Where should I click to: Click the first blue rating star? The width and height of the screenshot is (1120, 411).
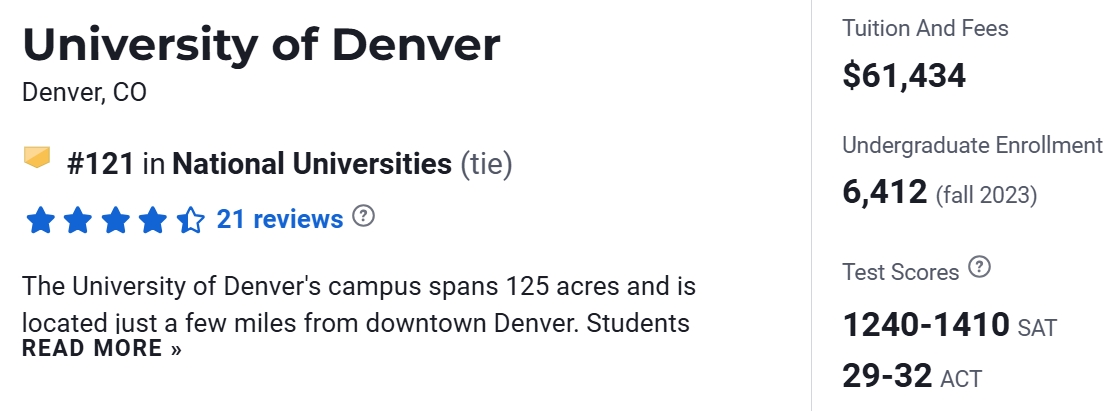tap(39, 219)
